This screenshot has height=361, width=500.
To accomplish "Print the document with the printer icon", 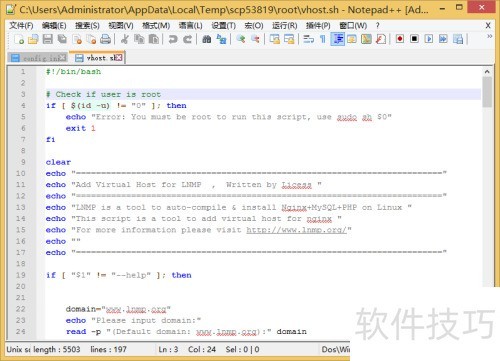I will (105, 39).
